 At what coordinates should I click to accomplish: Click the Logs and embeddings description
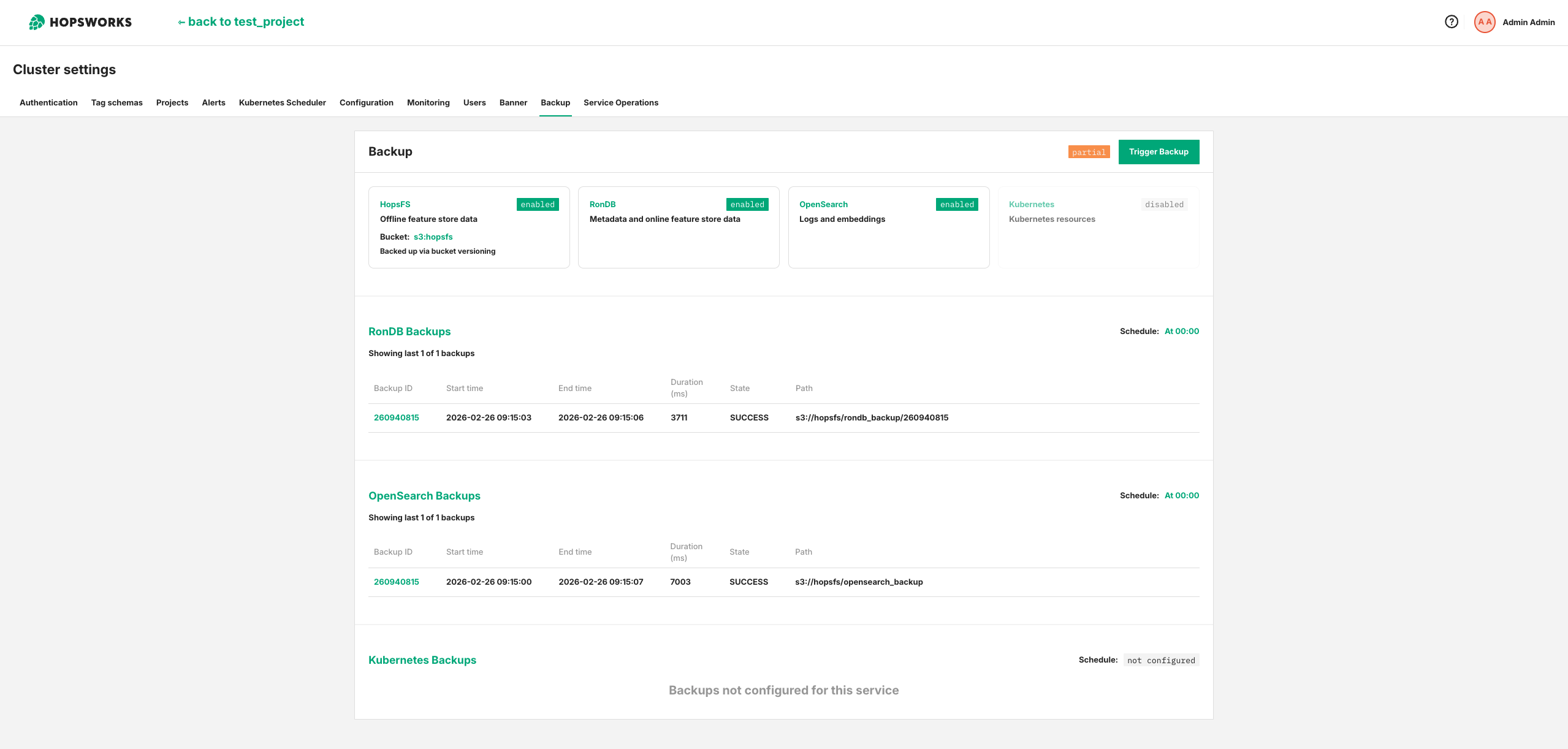842,219
